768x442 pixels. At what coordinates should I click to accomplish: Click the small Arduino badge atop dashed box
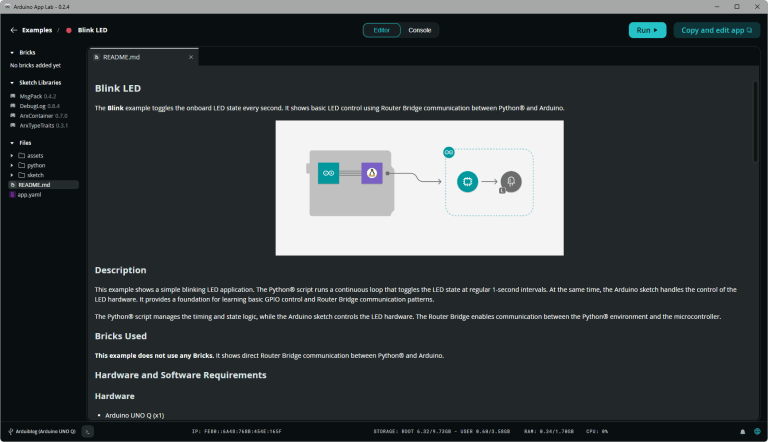(x=449, y=152)
